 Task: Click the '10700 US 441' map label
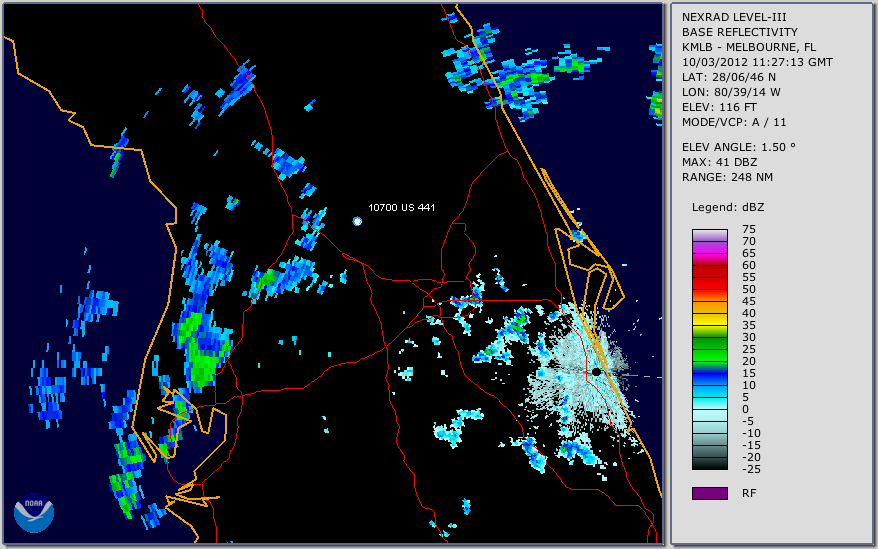(x=401, y=207)
